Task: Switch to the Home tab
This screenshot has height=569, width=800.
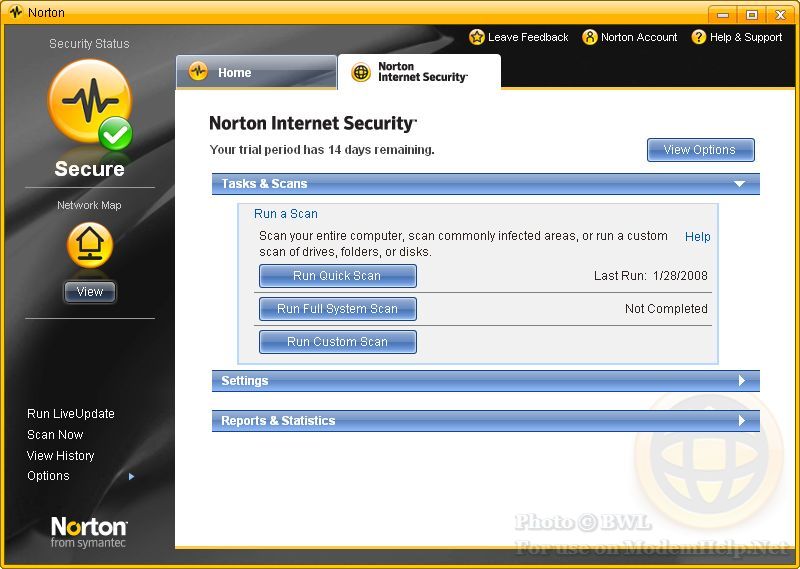Action: (256, 72)
